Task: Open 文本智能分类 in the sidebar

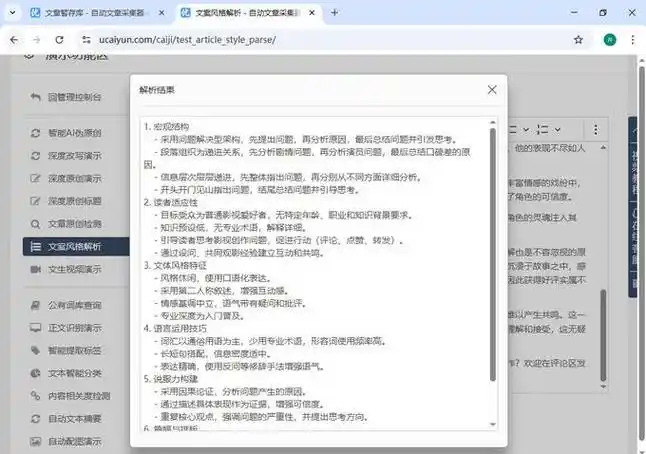Action: click(66, 373)
